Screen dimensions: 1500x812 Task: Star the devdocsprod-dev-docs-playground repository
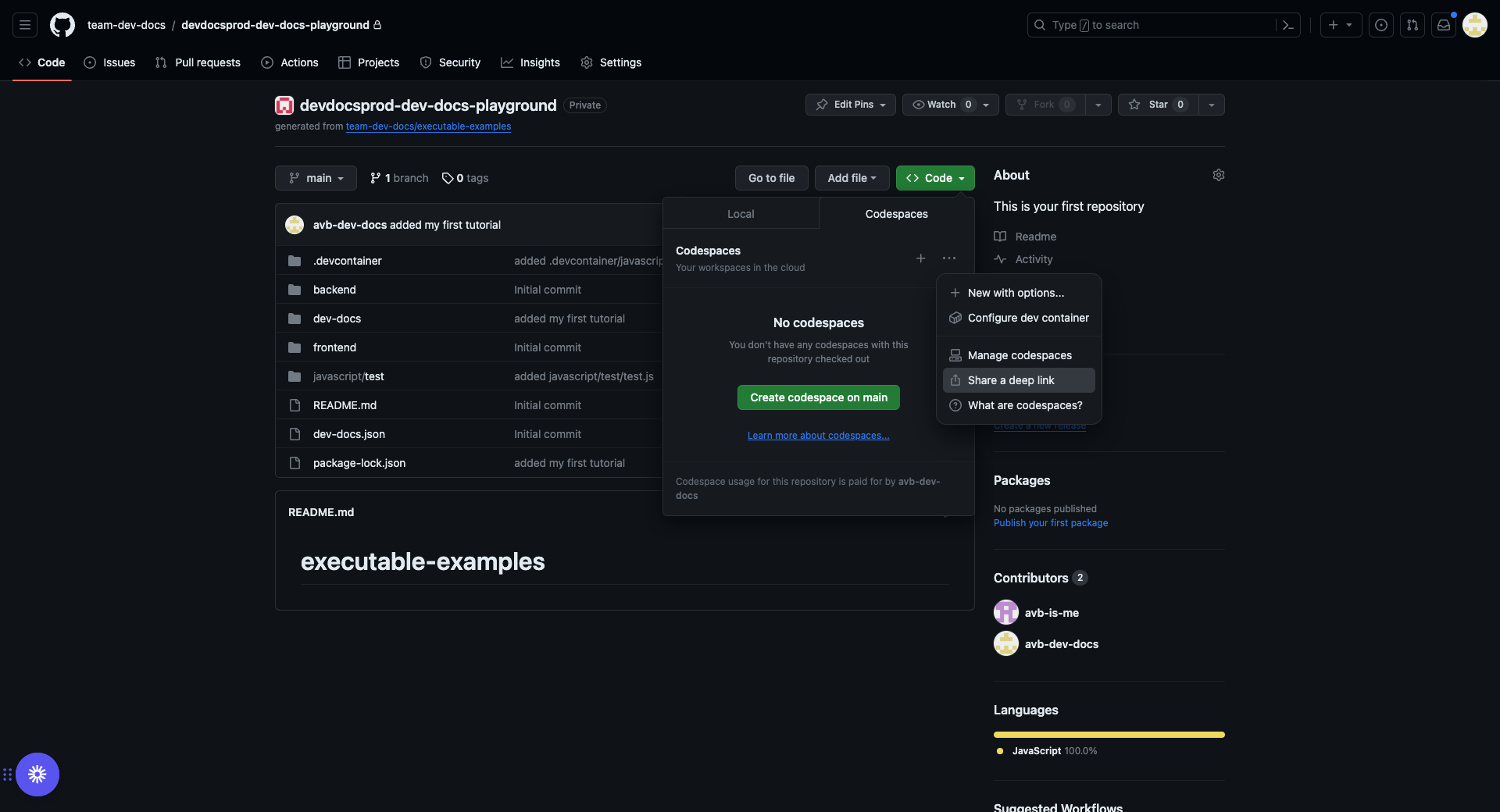tap(1157, 104)
